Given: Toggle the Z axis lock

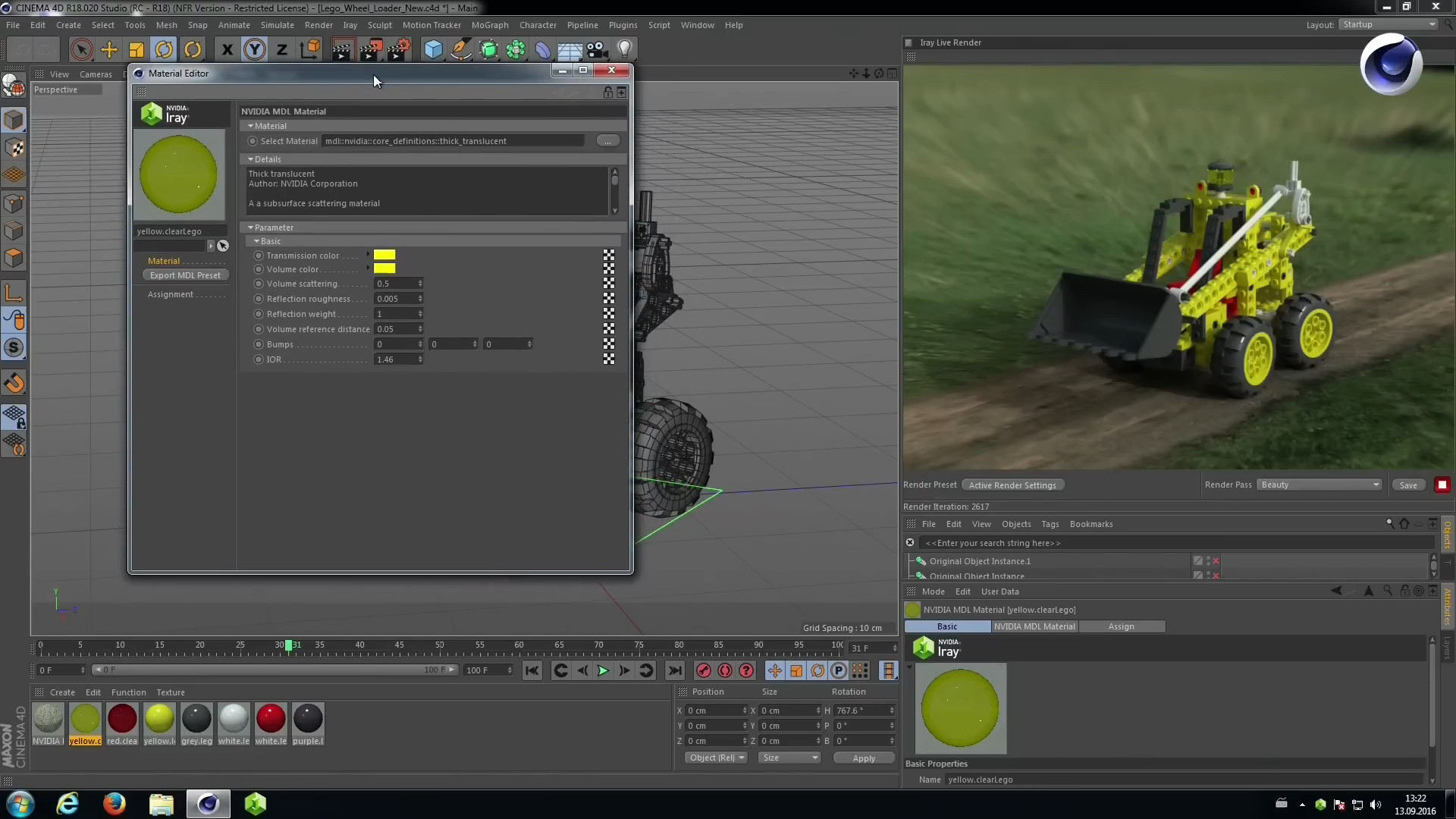Looking at the screenshot, I should coord(281,50).
